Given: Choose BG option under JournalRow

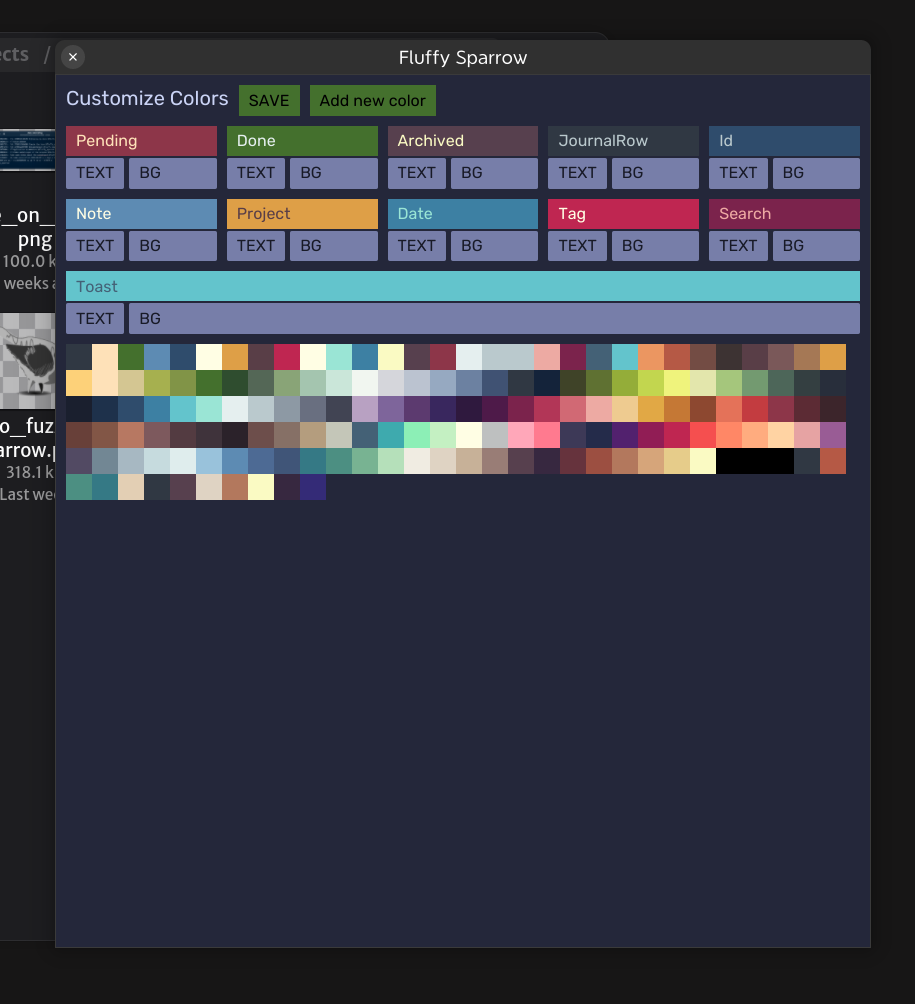Looking at the screenshot, I should [x=655, y=173].
